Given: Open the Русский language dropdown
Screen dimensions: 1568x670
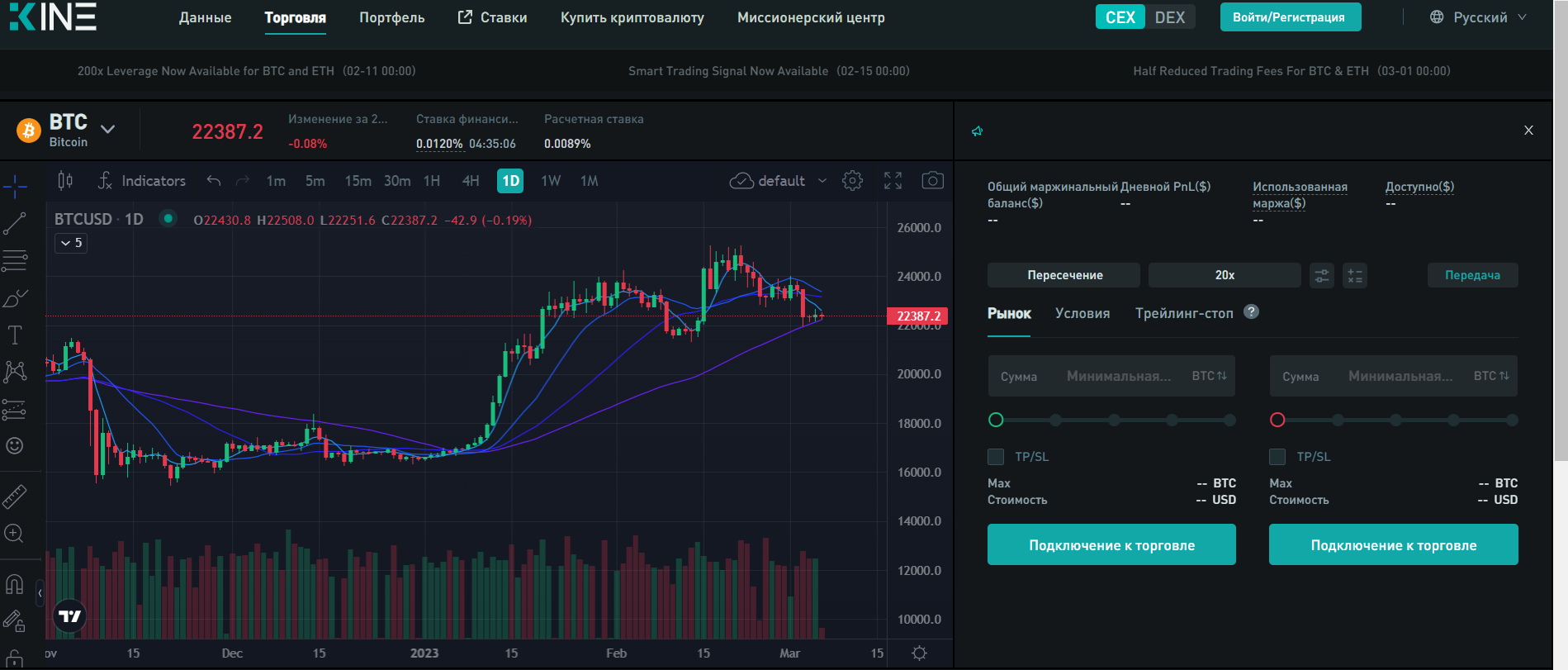Looking at the screenshot, I should tap(1479, 17).
